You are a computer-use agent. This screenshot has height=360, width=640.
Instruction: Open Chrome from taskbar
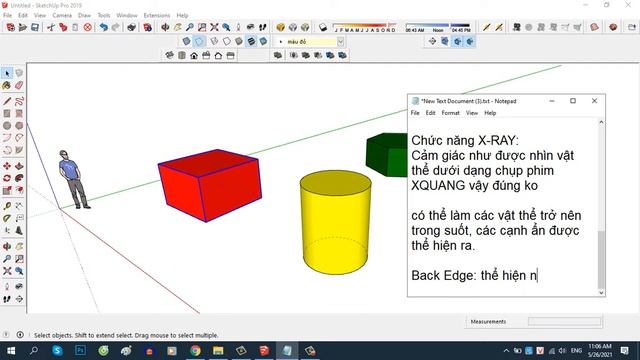(195, 351)
